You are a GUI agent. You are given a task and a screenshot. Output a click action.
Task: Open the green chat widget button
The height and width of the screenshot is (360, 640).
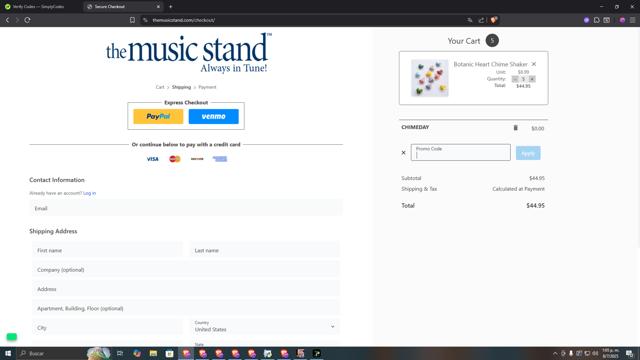(11, 337)
